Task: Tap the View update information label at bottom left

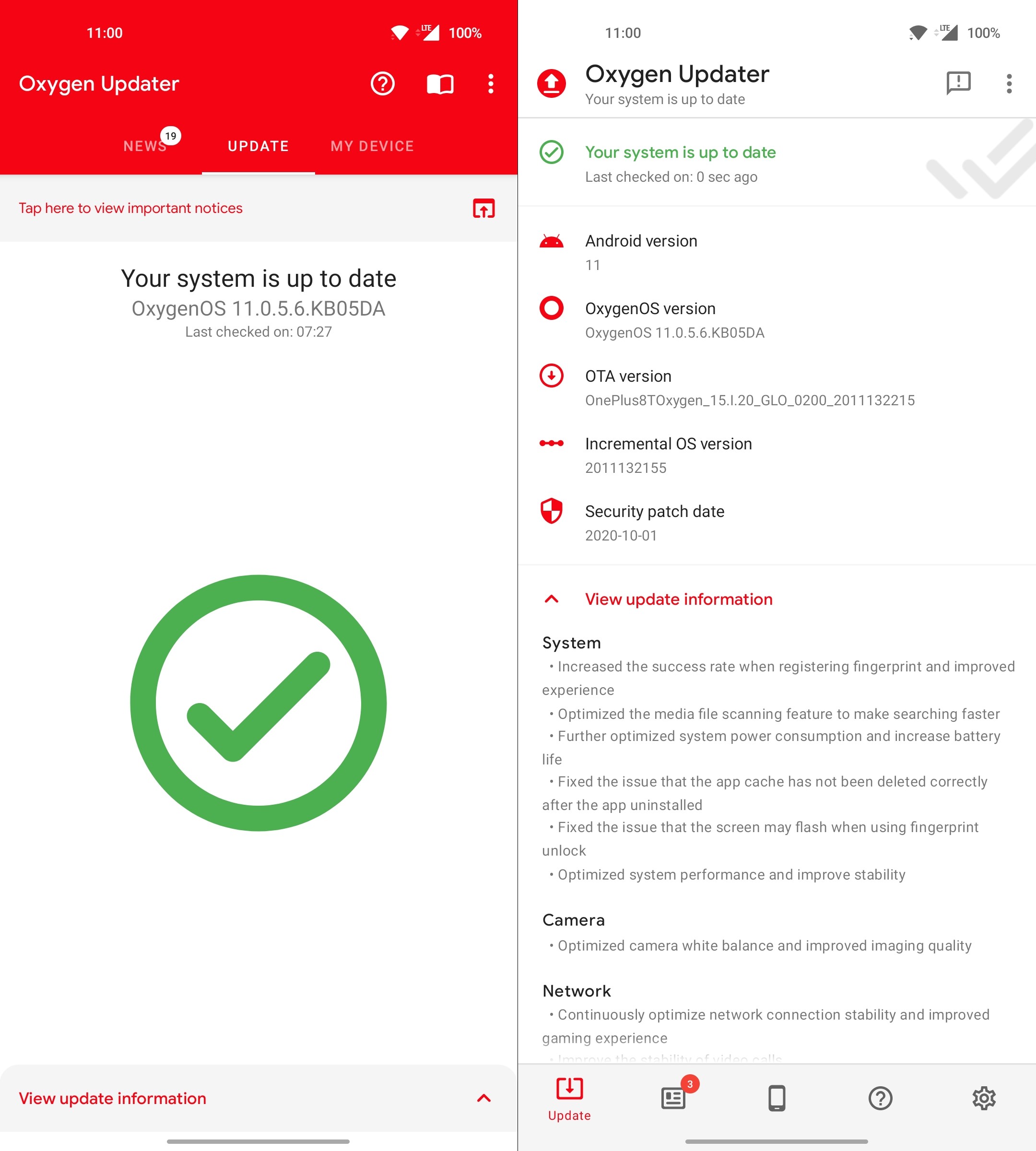Action: coord(113,1098)
